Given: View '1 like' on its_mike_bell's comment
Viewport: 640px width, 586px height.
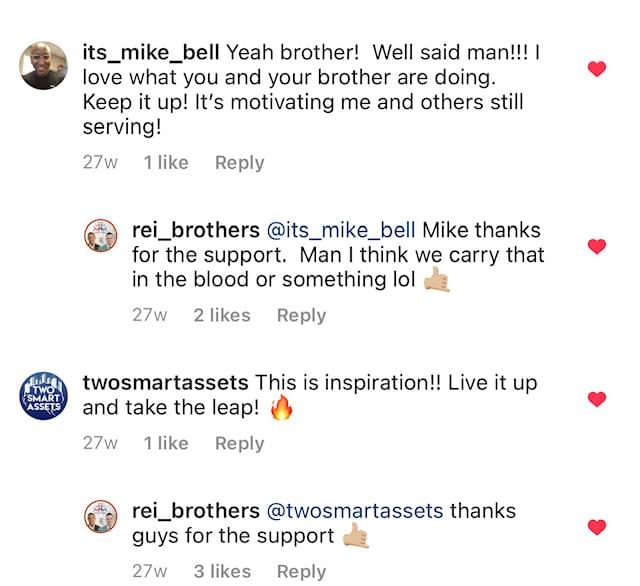Looking at the screenshot, I should [166, 162].
